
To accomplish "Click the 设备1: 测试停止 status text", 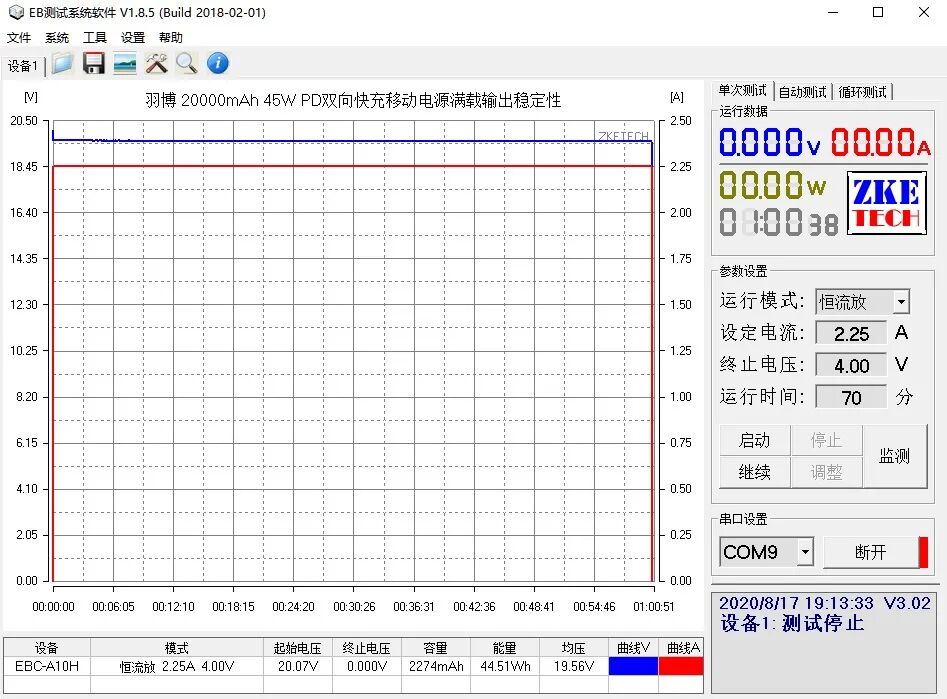I will (x=792, y=623).
